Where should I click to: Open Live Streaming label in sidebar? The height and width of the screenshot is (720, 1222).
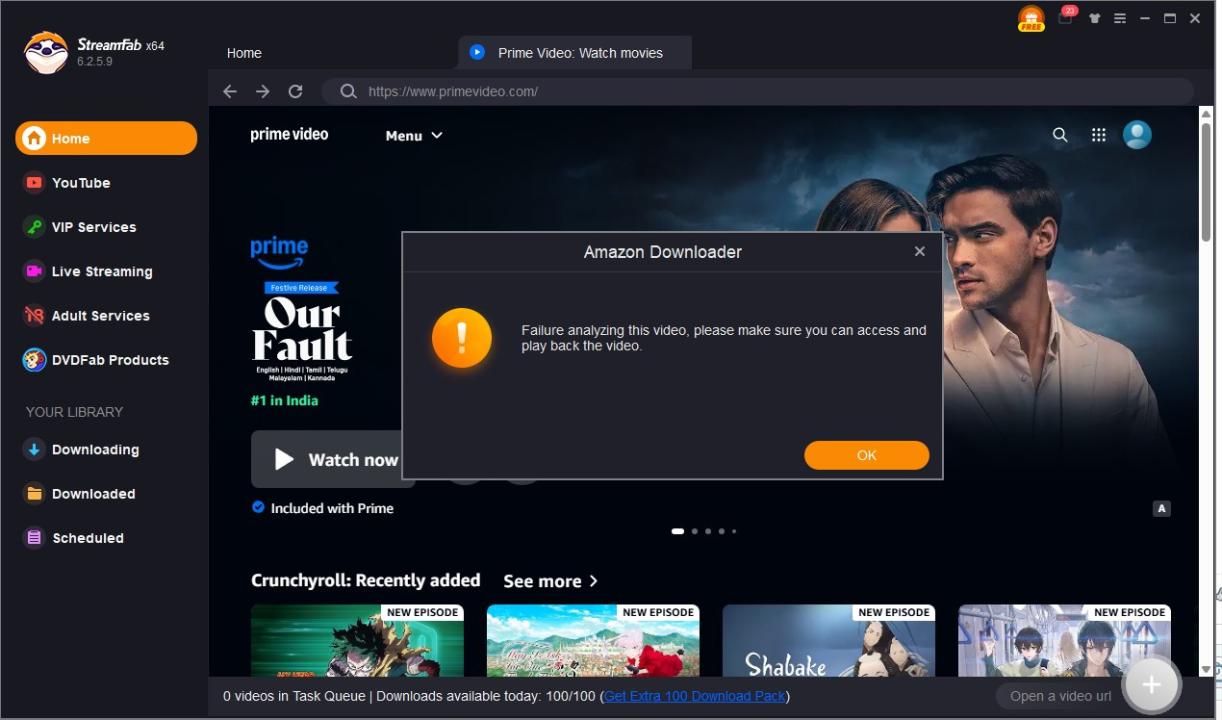(102, 271)
